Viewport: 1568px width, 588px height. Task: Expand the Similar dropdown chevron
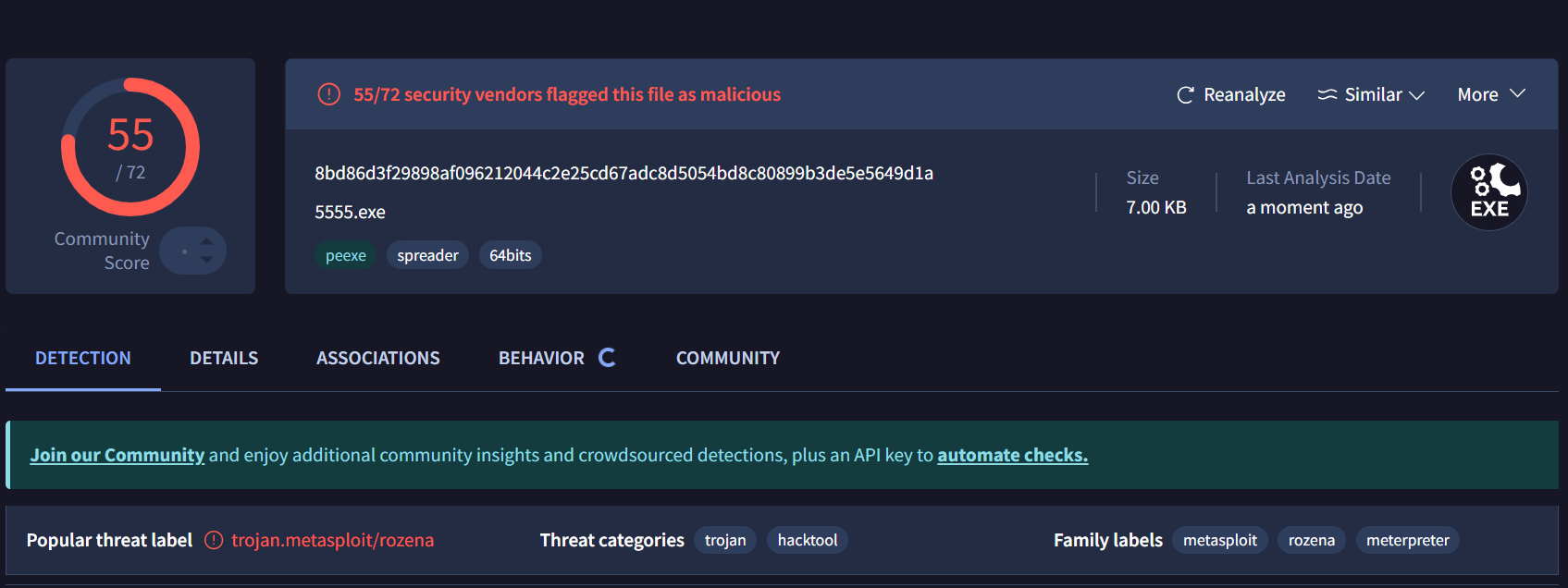point(1416,95)
